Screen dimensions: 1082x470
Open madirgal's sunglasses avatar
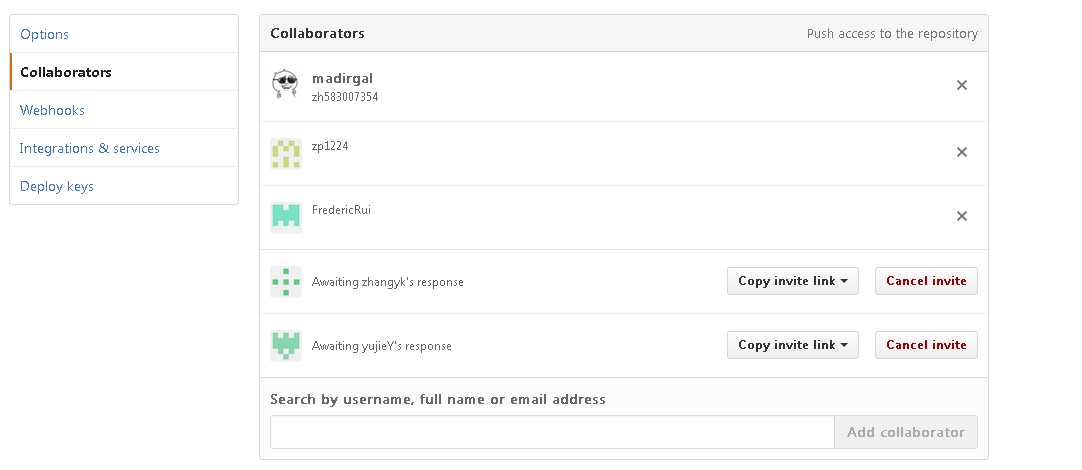(285, 85)
